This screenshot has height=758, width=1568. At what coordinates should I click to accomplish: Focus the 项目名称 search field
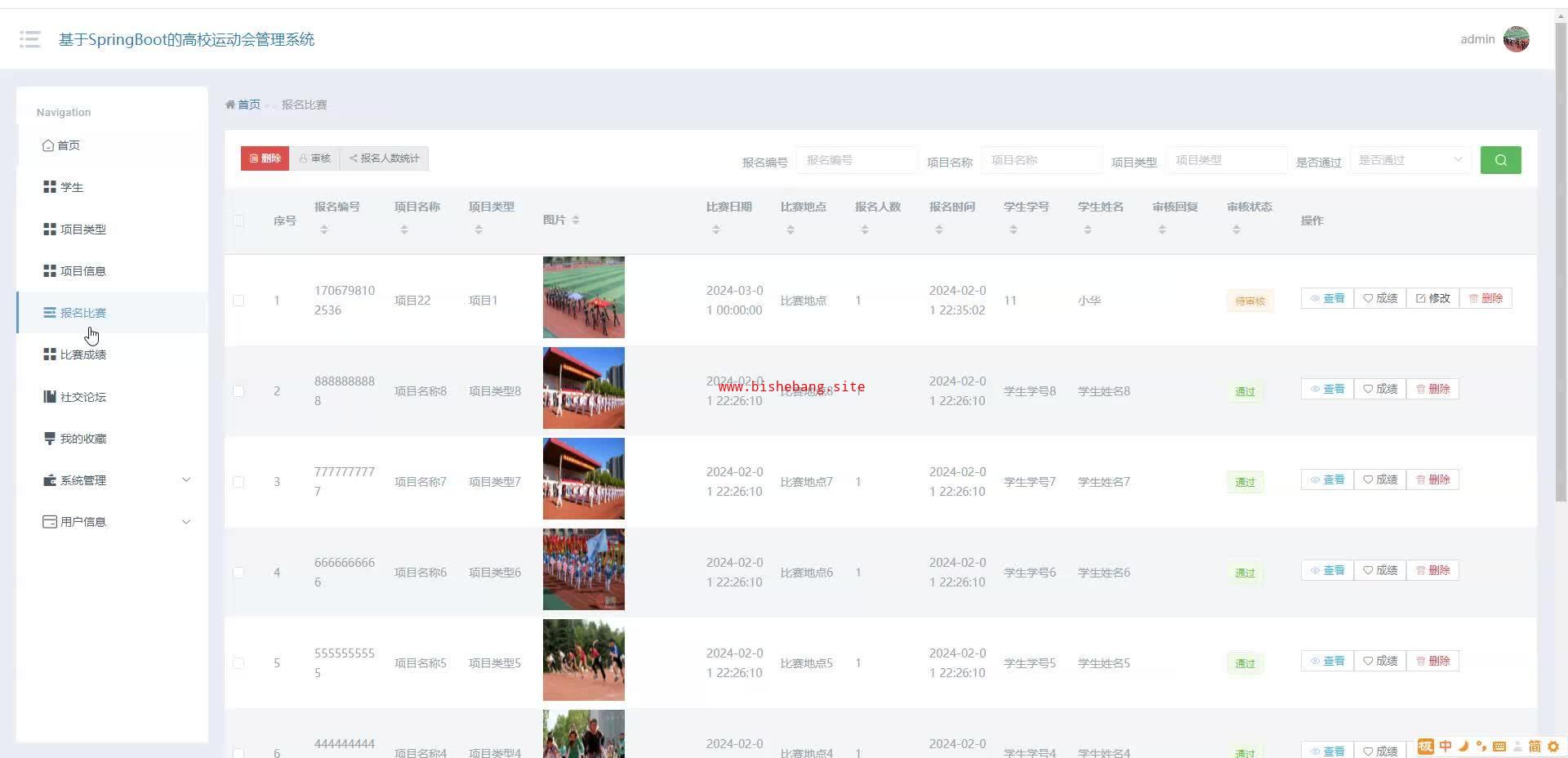coord(1041,160)
